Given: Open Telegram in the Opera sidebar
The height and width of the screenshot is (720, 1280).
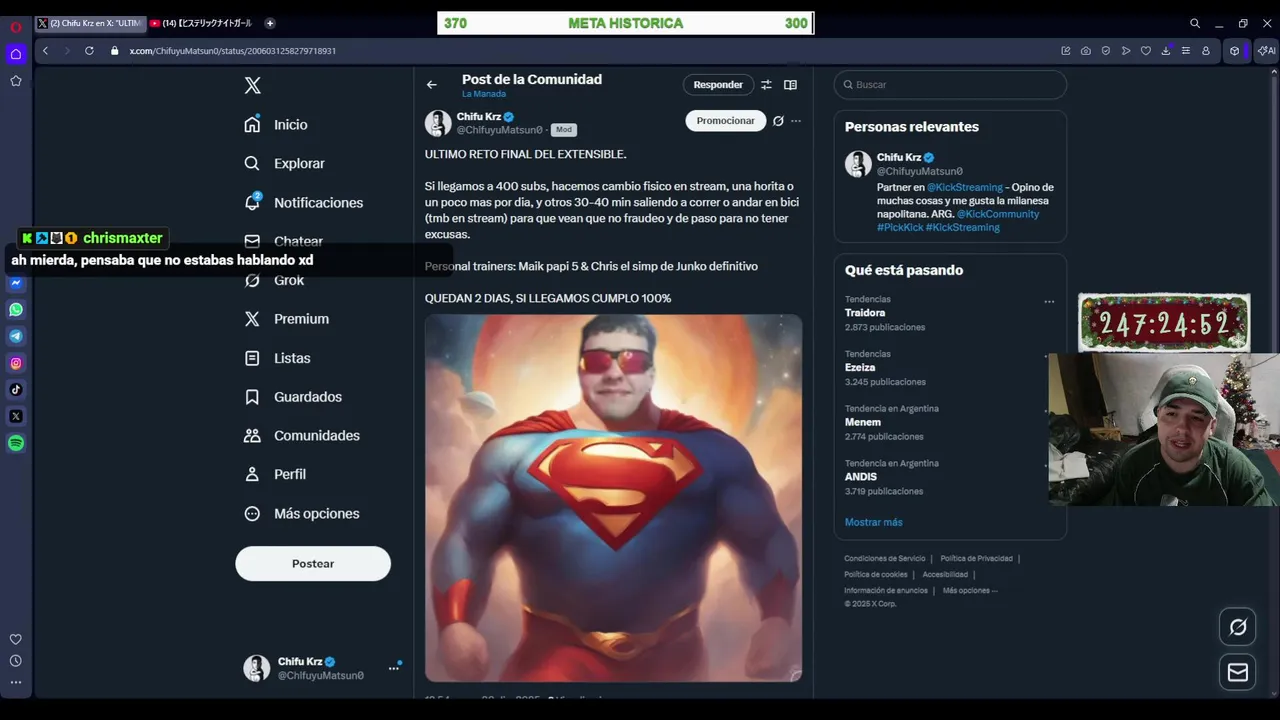Looking at the screenshot, I should pos(16,336).
